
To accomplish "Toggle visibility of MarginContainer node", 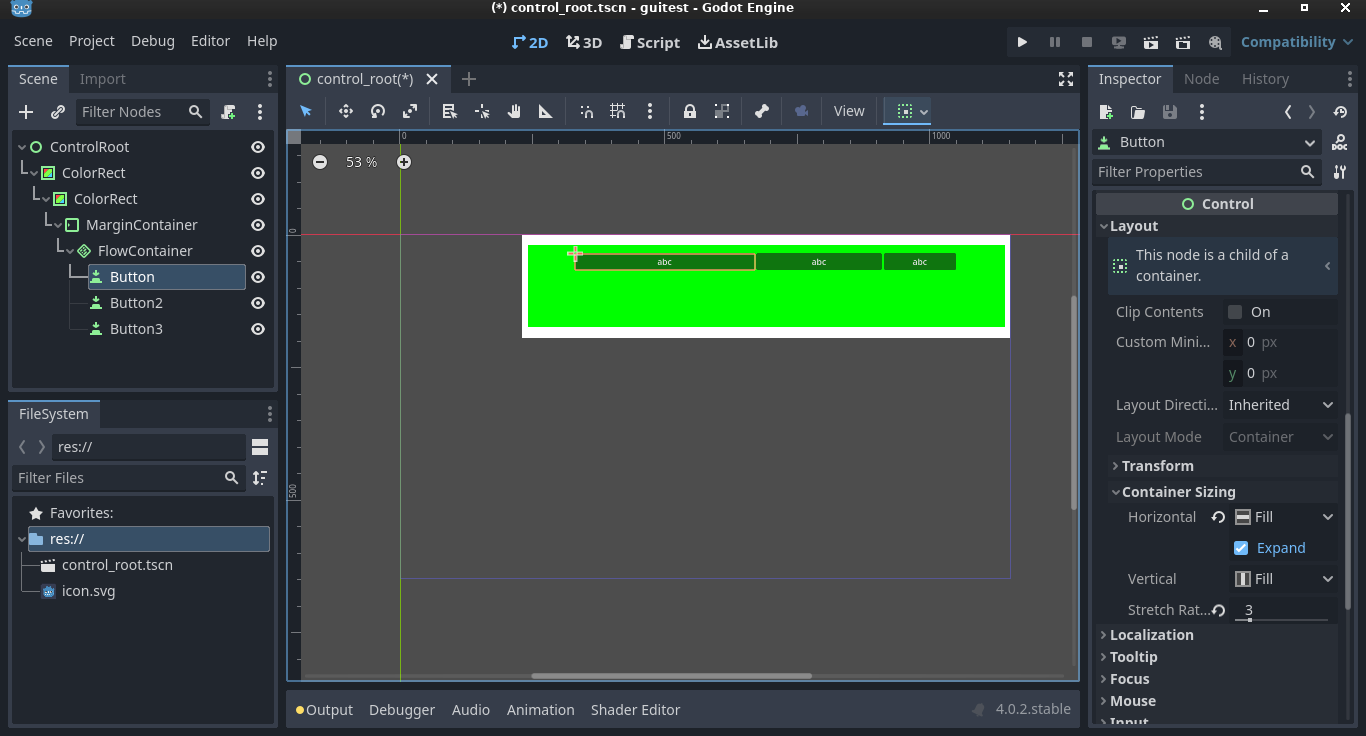I will 258,225.
